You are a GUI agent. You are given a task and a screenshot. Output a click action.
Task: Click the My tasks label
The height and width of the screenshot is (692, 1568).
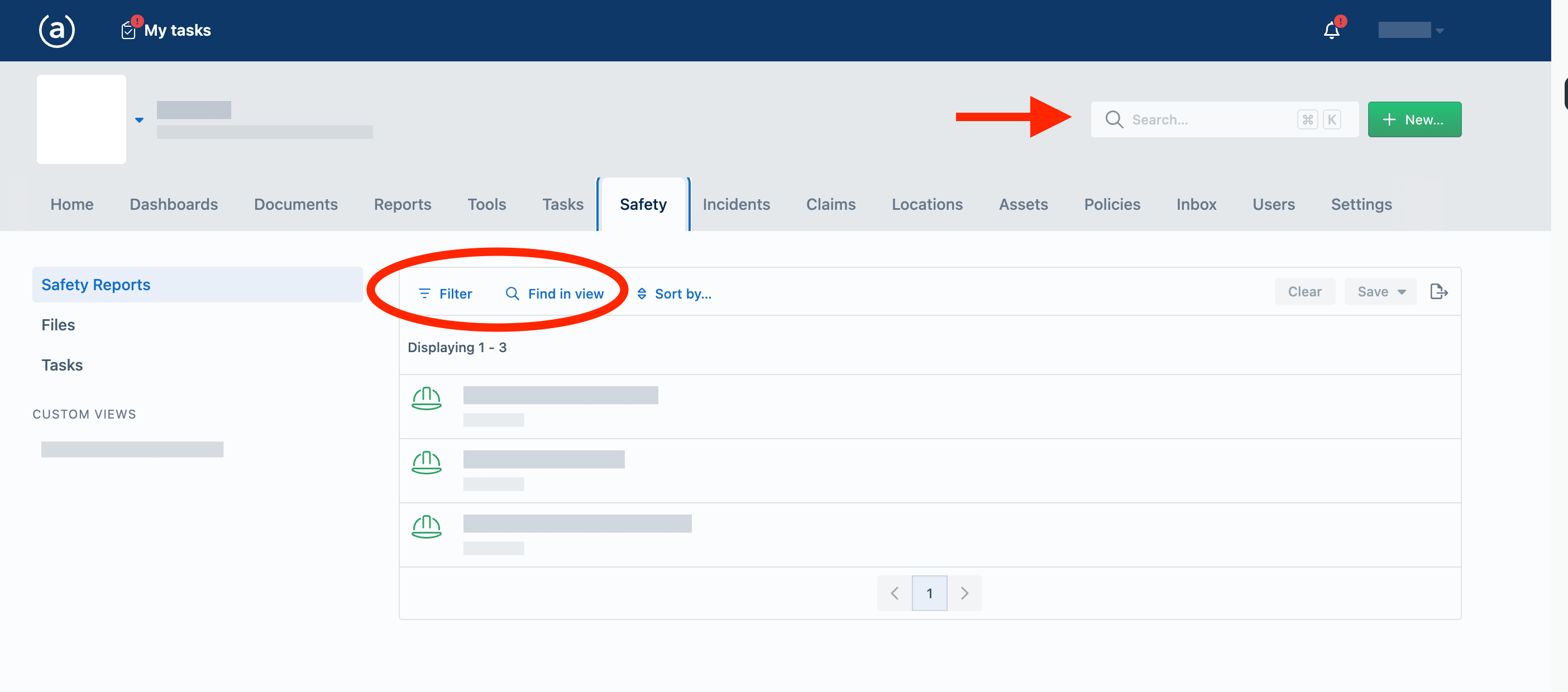[177, 30]
